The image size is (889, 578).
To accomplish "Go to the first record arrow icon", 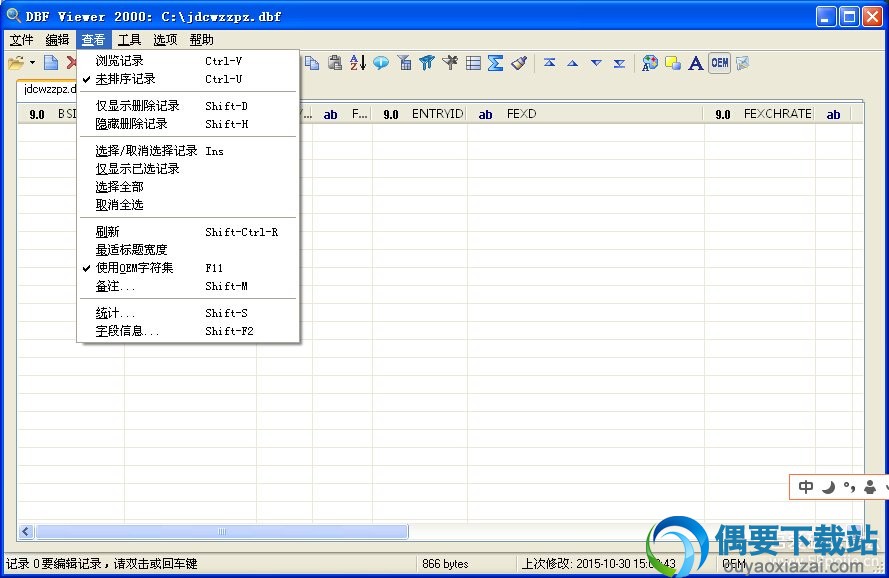I will (549, 62).
